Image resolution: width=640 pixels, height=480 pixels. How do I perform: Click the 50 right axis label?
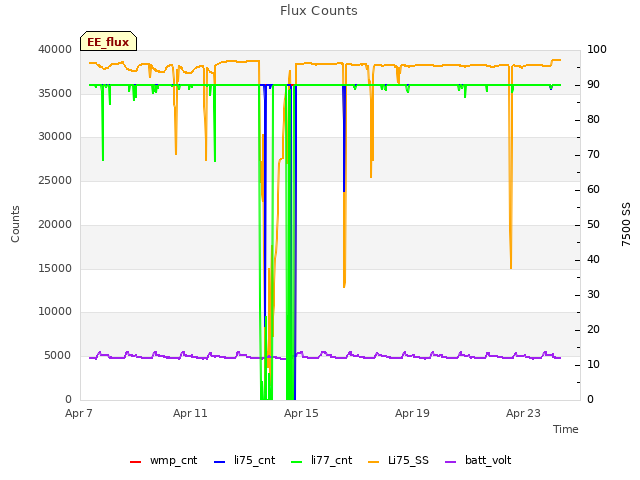pyautogui.click(x=593, y=224)
